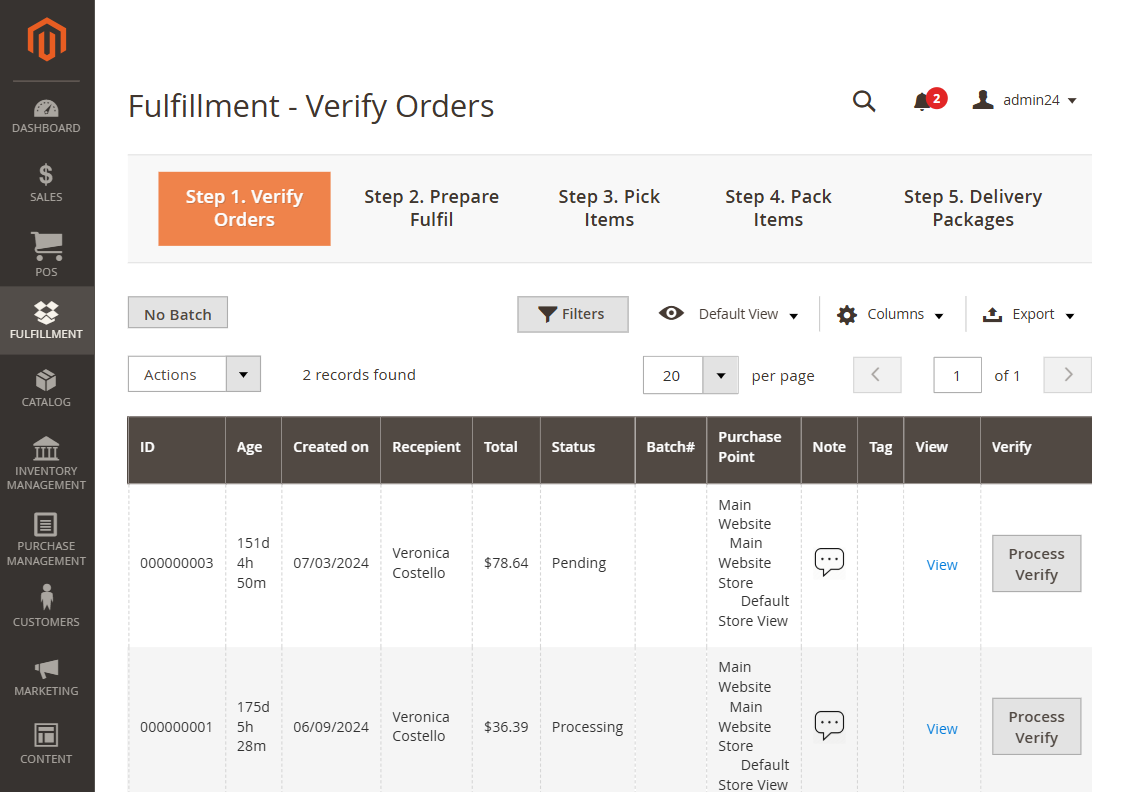
Task: Open note icon for order 000000003
Action: (829, 562)
